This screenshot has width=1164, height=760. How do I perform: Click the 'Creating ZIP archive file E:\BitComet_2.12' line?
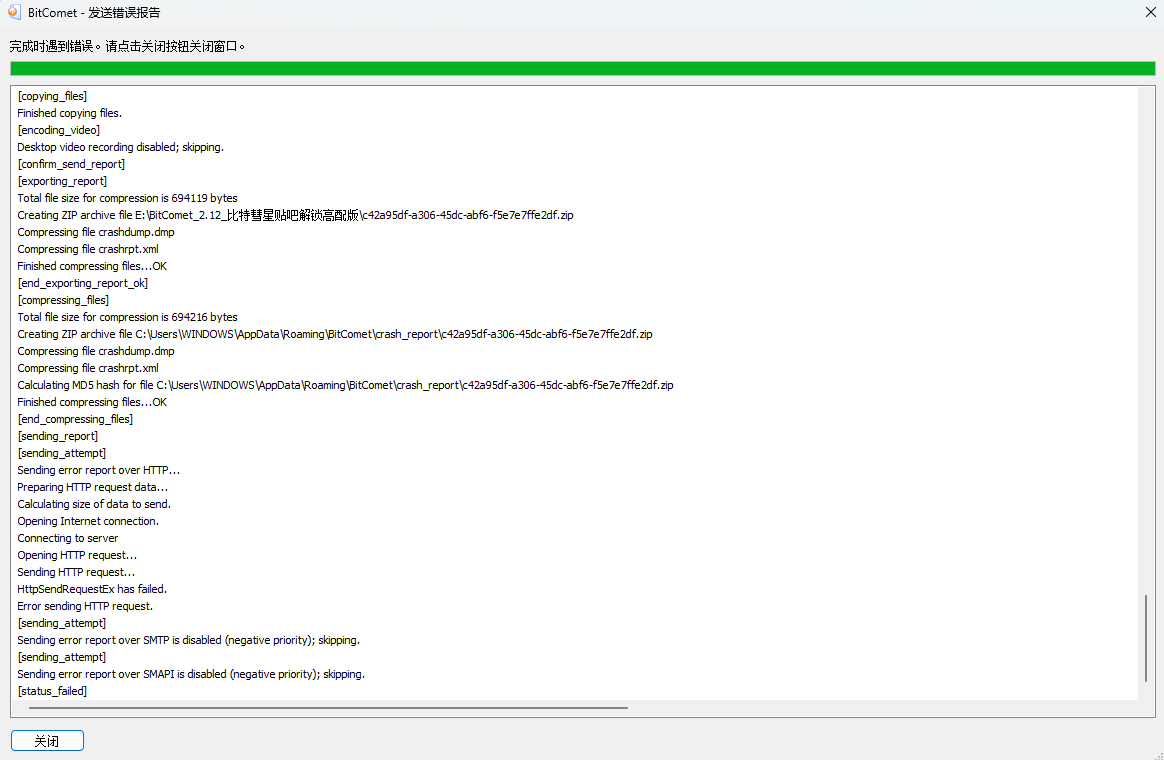pyautogui.click(x=295, y=215)
